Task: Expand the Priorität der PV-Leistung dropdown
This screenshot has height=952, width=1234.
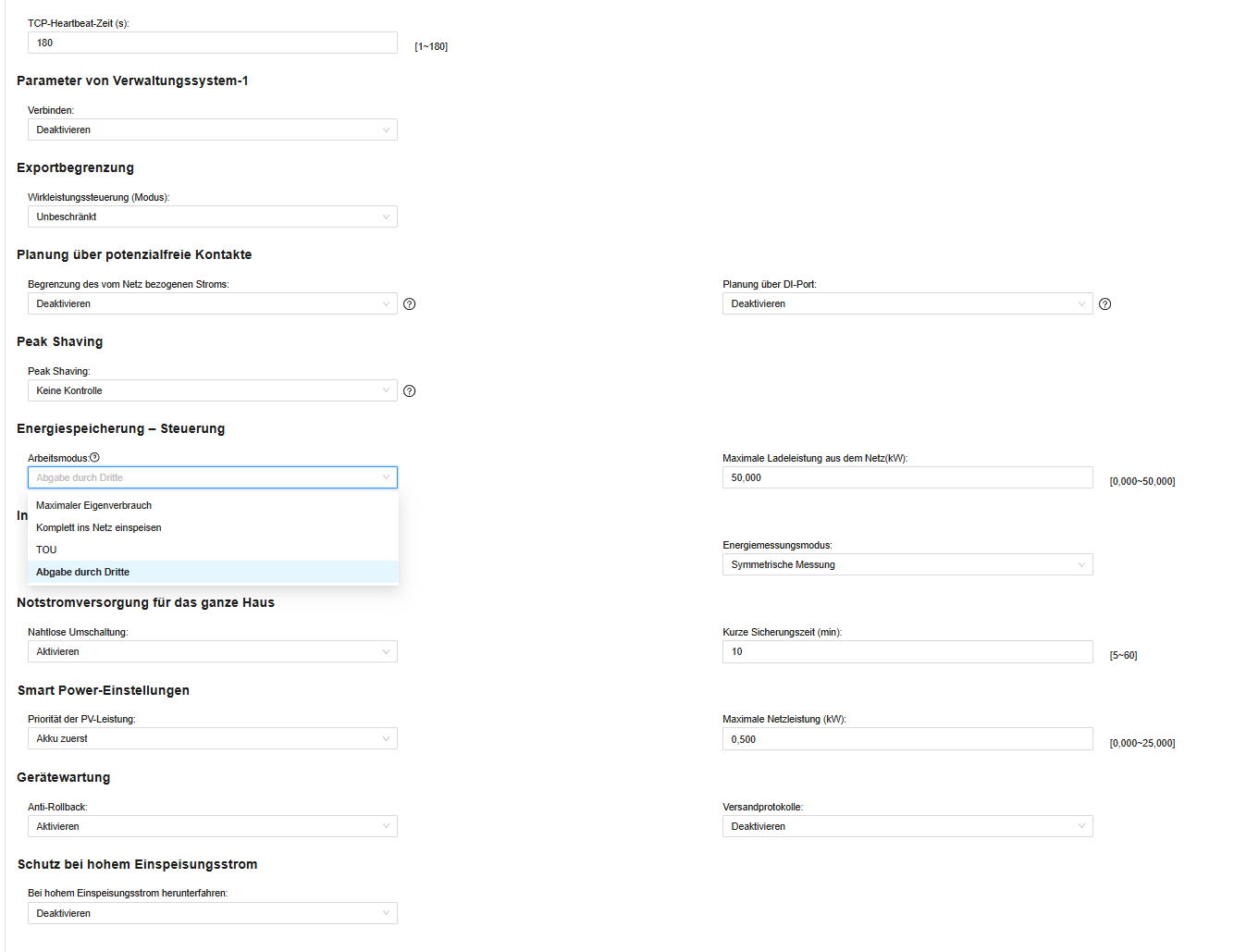Action: tap(213, 738)
